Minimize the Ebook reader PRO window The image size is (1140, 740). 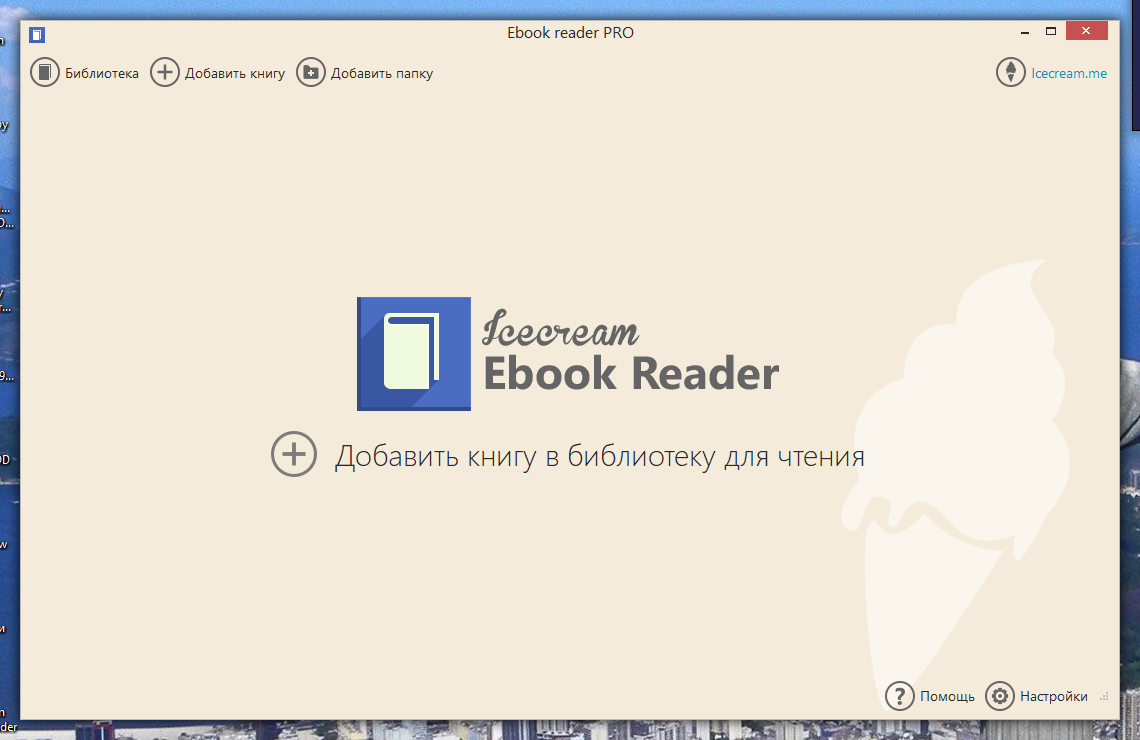coord(1025,32)
